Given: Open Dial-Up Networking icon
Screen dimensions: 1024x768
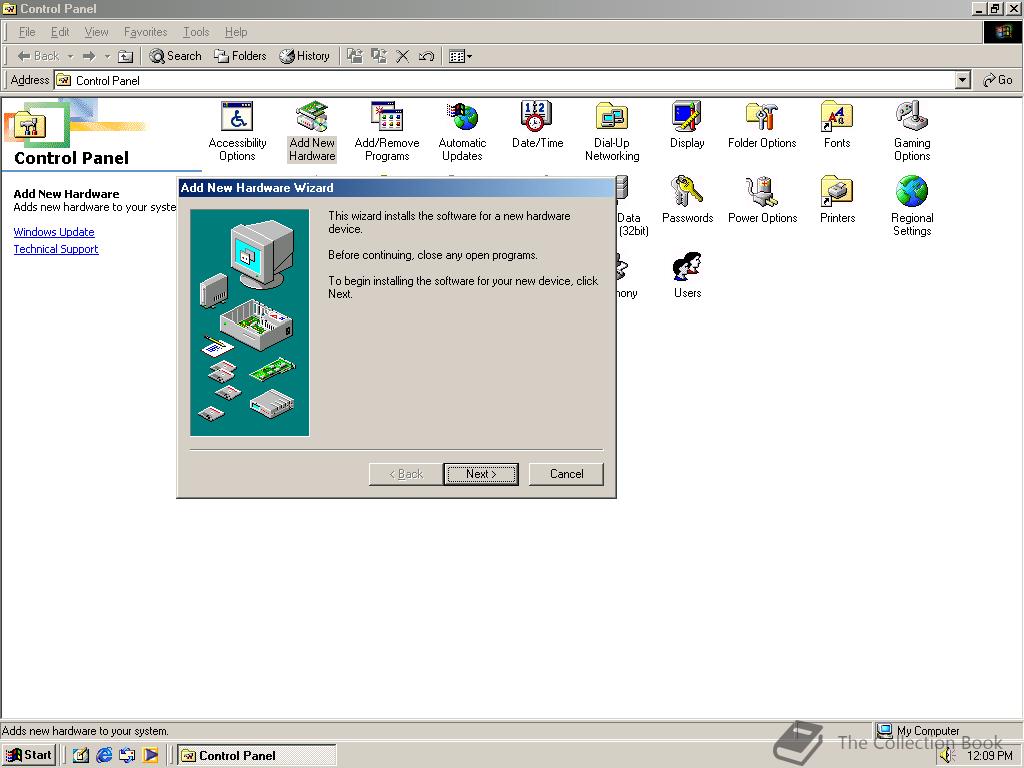Looking at the screenshot, I should pyautogui.click(x=612, y=131).
